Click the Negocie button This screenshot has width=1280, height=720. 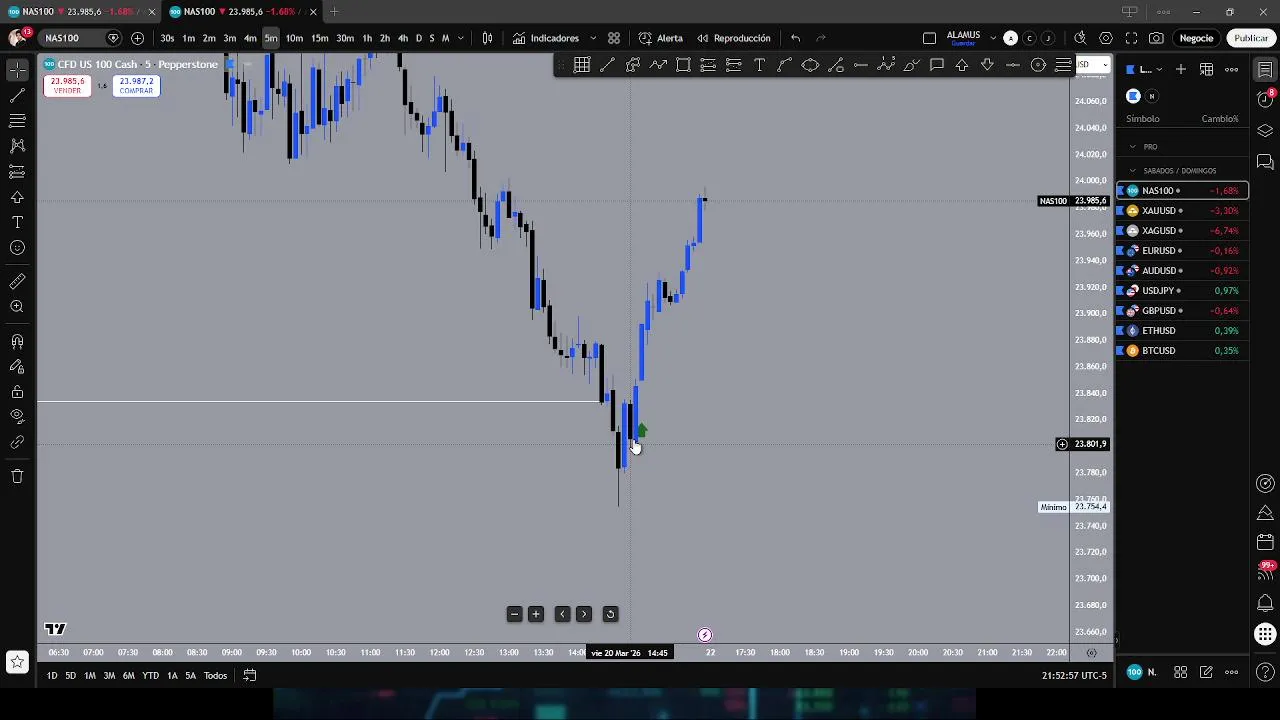1196,38
